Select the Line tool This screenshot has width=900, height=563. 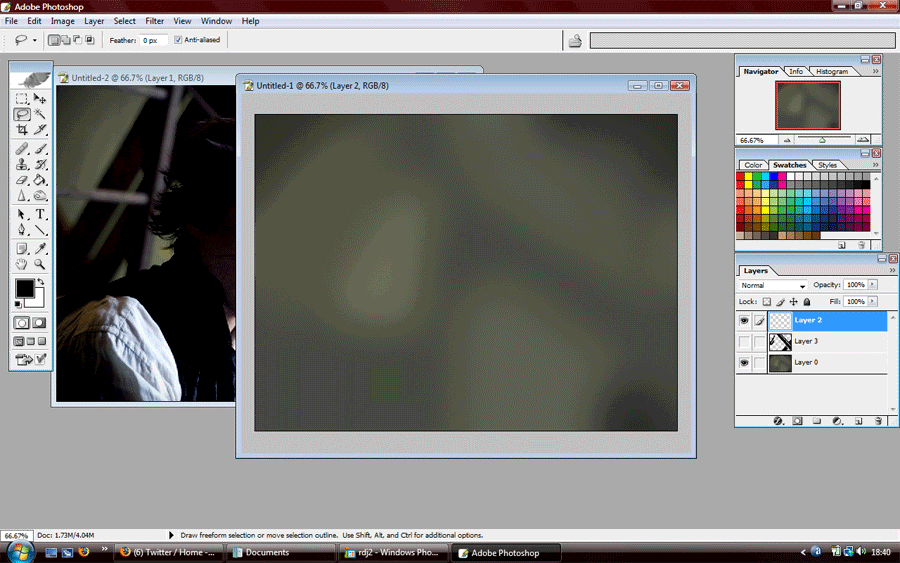[x=40, y=230]
